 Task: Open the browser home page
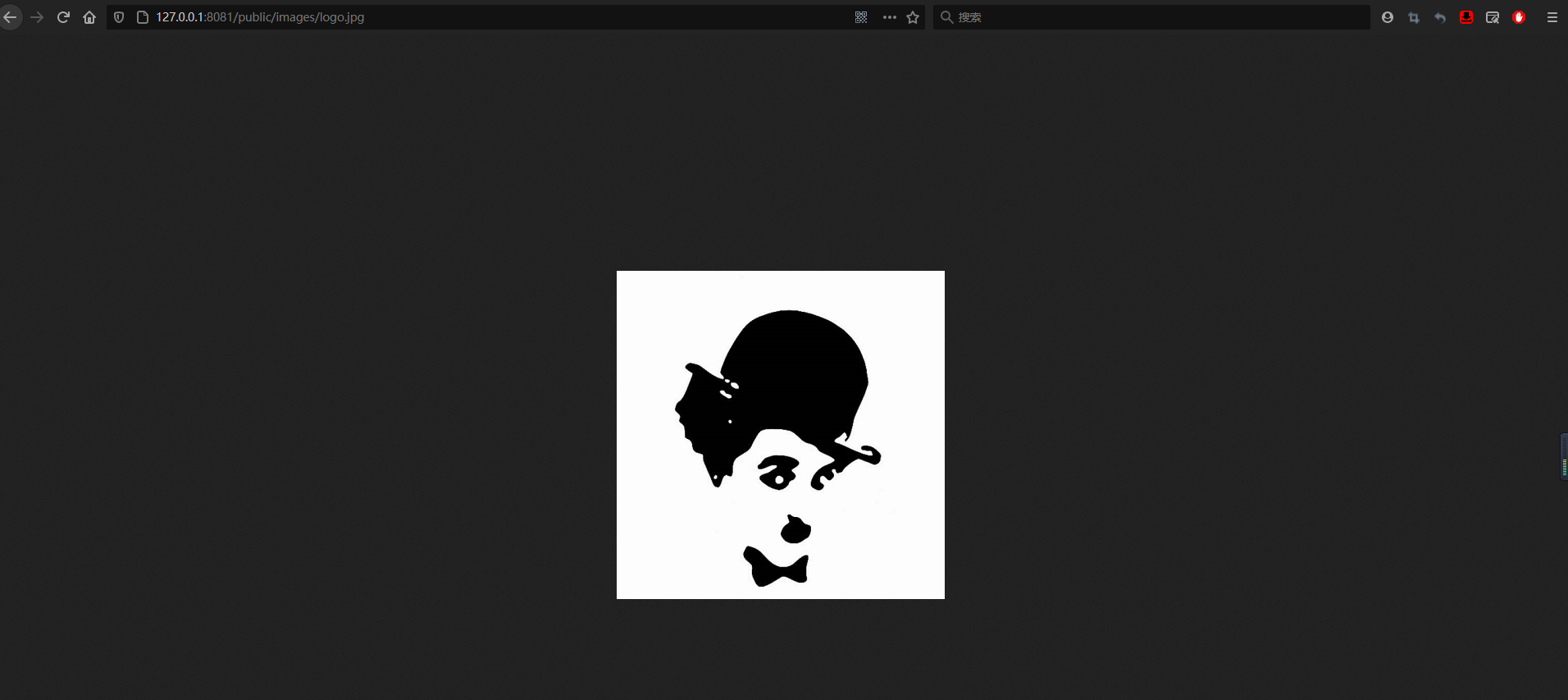coord(89,17)
